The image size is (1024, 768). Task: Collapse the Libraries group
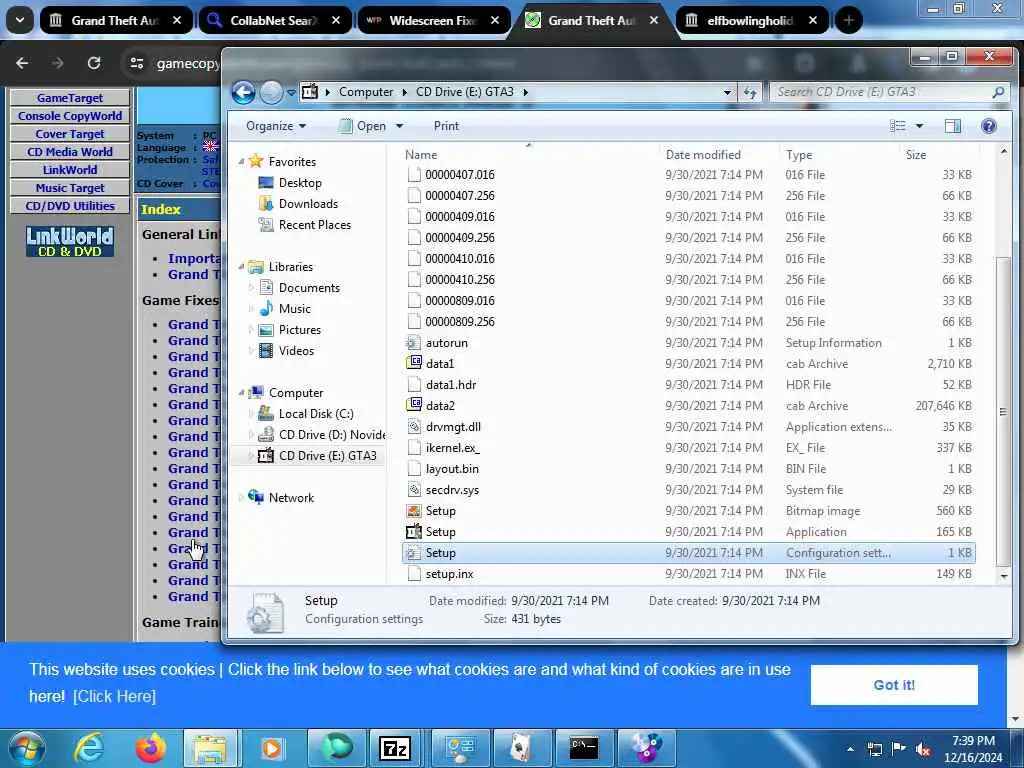click(x=242, y=266)
